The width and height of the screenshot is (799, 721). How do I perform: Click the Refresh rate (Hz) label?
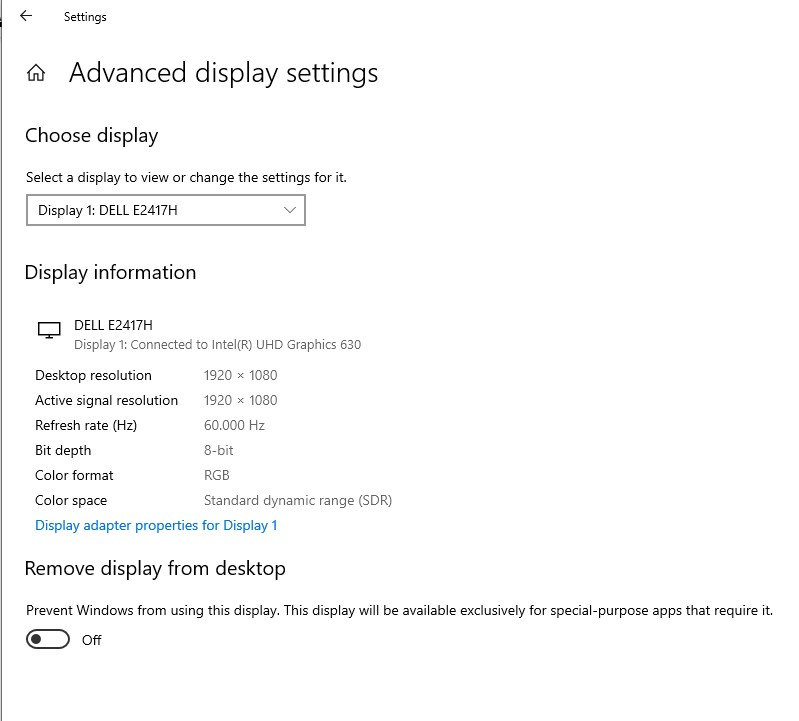(86, 425)
